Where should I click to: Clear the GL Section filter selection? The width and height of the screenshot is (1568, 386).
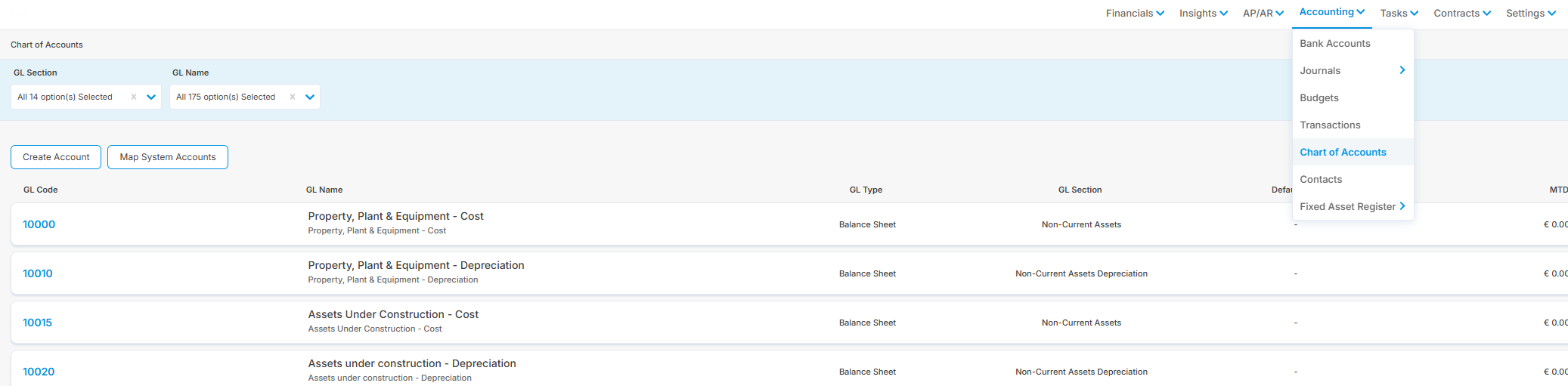pyautogui.click(x=134, y=97)
